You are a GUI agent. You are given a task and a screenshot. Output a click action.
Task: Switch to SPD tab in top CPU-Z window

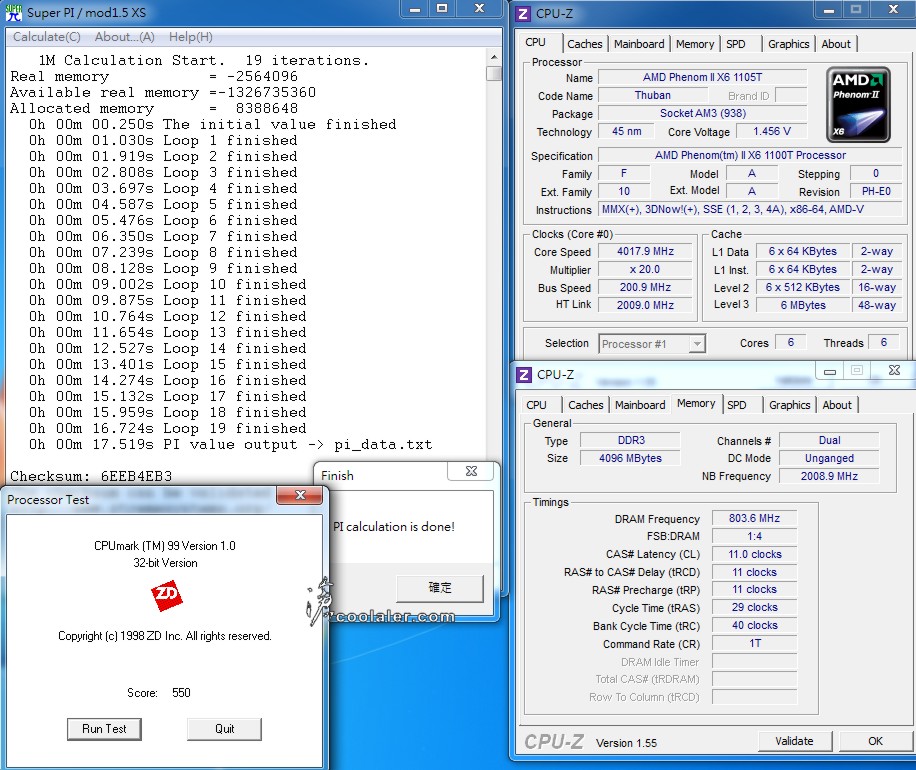click(735, 44)
